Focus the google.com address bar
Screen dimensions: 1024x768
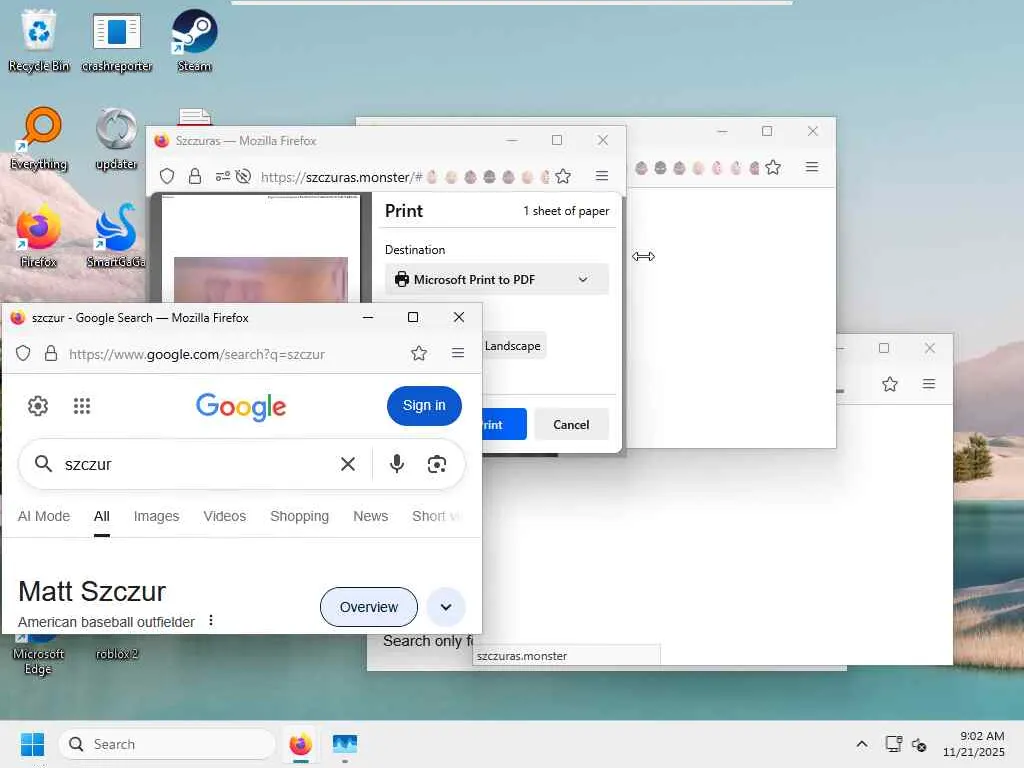[197, 354]
